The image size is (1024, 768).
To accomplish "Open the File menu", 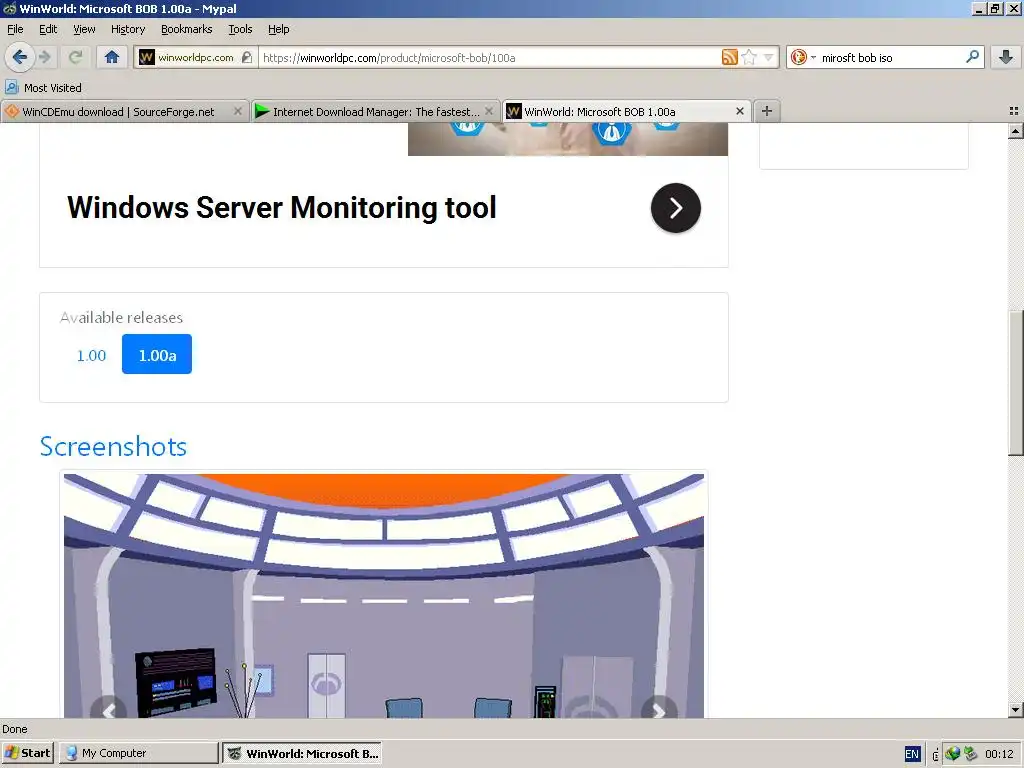I will 15,29.
